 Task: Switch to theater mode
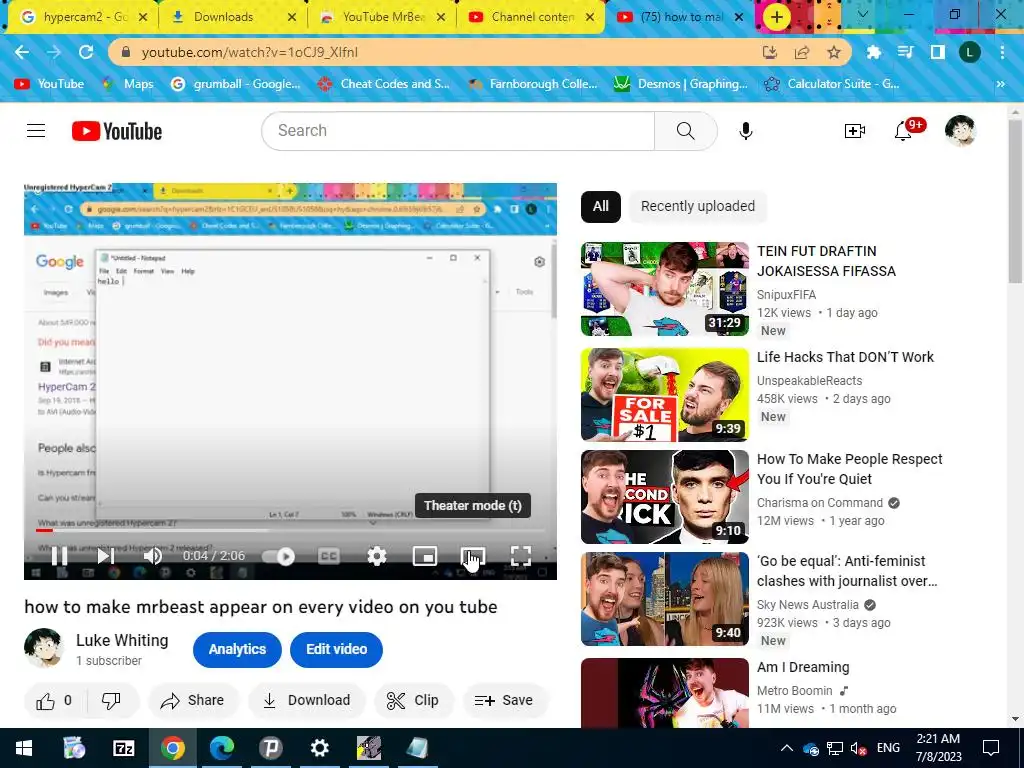(x=473, y=556)
